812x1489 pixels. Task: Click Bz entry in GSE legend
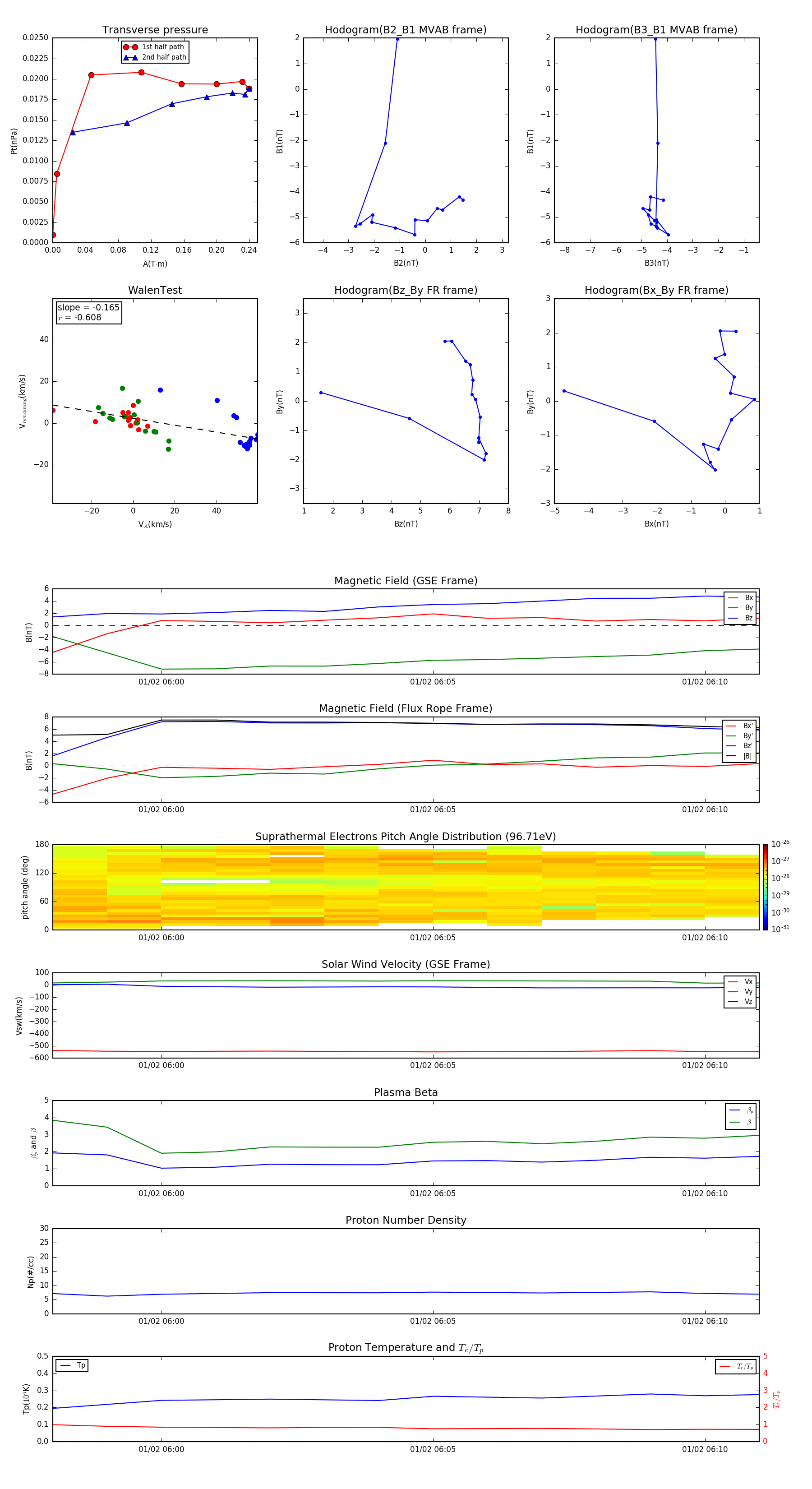point(740,618)
